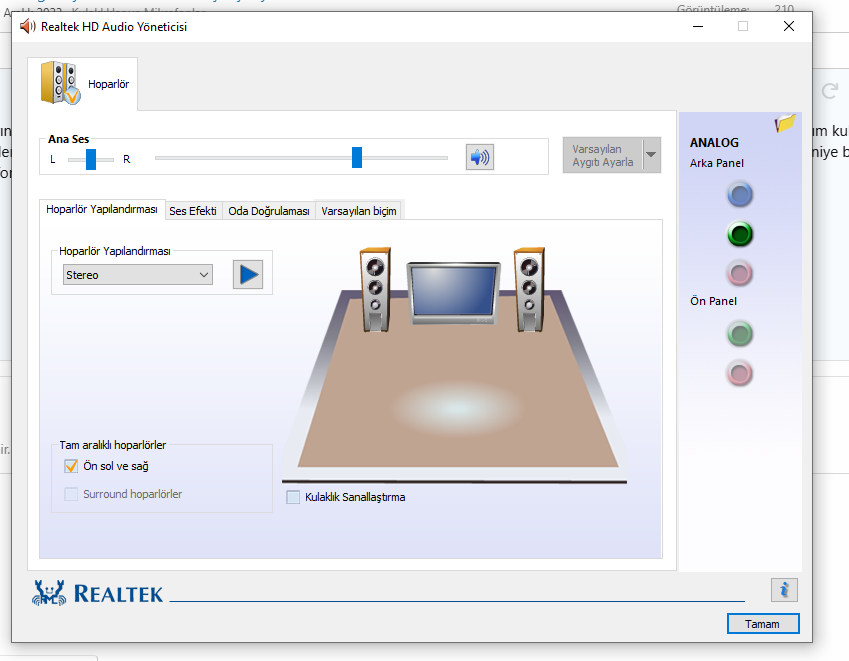Click Varsayılan Aygıtı Ayarla button
849x661 pixels.
coord(603,155)
